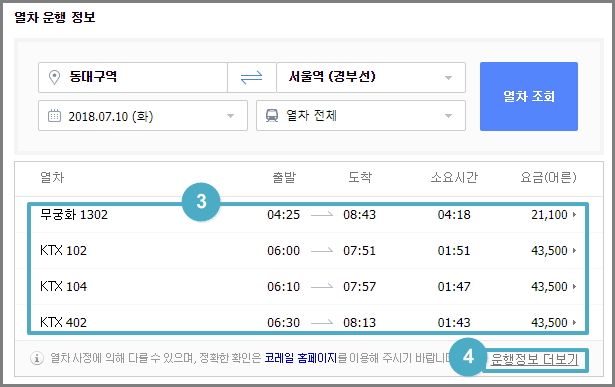Click the 43,500 fare for KTX 402

[x=549, y=322]
